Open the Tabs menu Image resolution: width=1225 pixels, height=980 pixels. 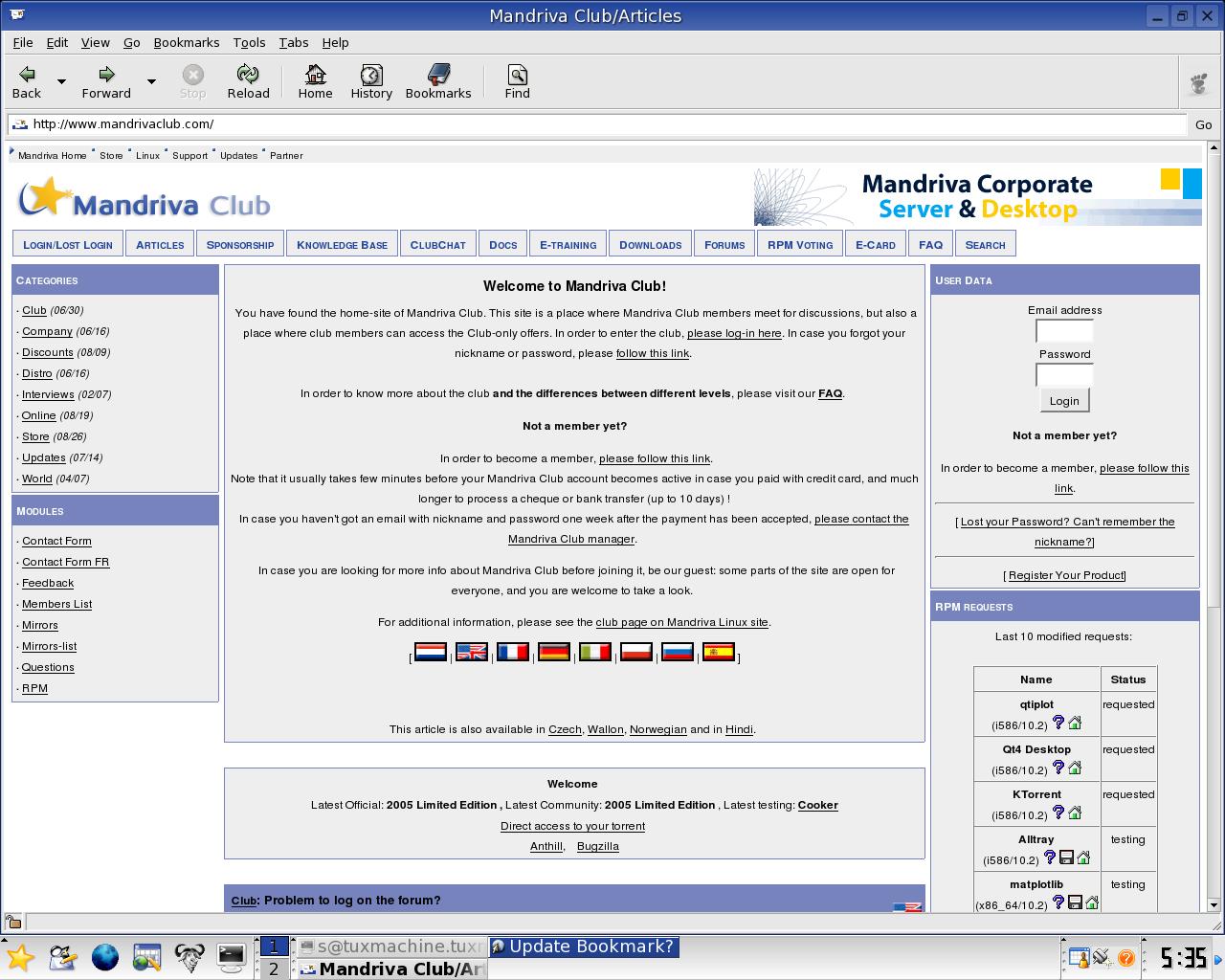point(294,42)
